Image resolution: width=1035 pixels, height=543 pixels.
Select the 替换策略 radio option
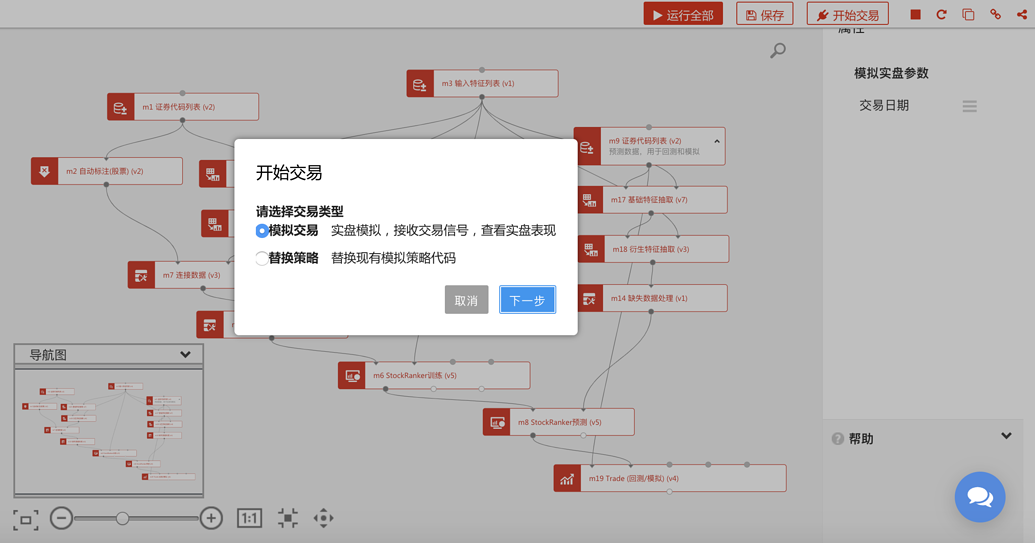coord(261,258)
